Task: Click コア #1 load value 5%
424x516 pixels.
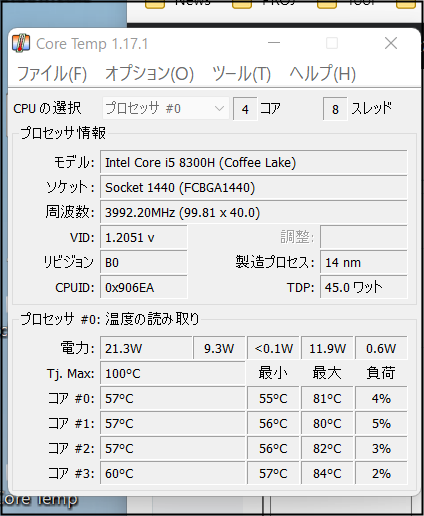Action: (381, 423)
